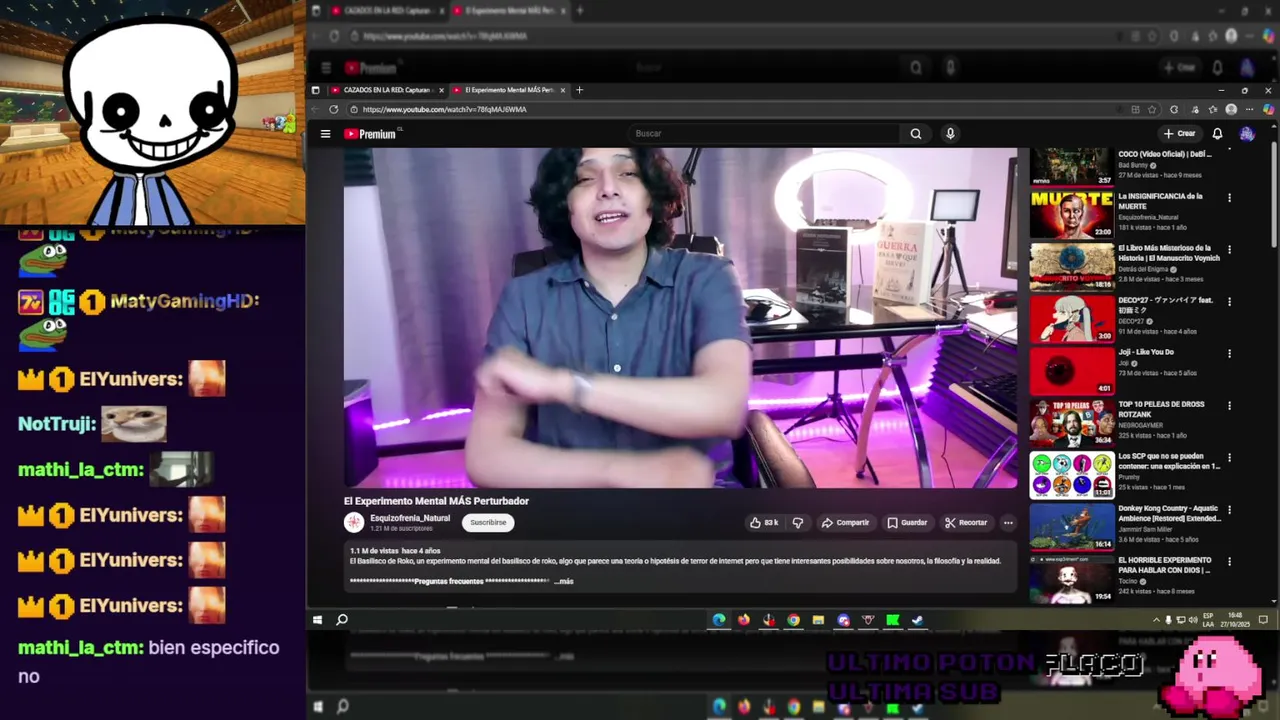The image size is (1280, 720).
Task: Open options for Donkey Kong Country video
Action: (1229, 509)
